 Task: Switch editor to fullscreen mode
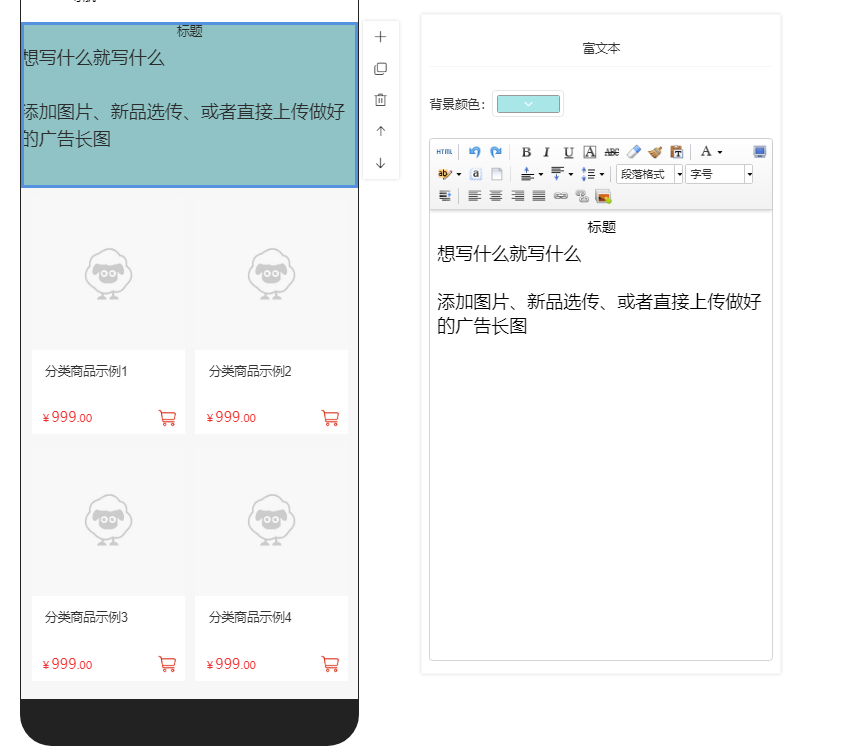760,152
